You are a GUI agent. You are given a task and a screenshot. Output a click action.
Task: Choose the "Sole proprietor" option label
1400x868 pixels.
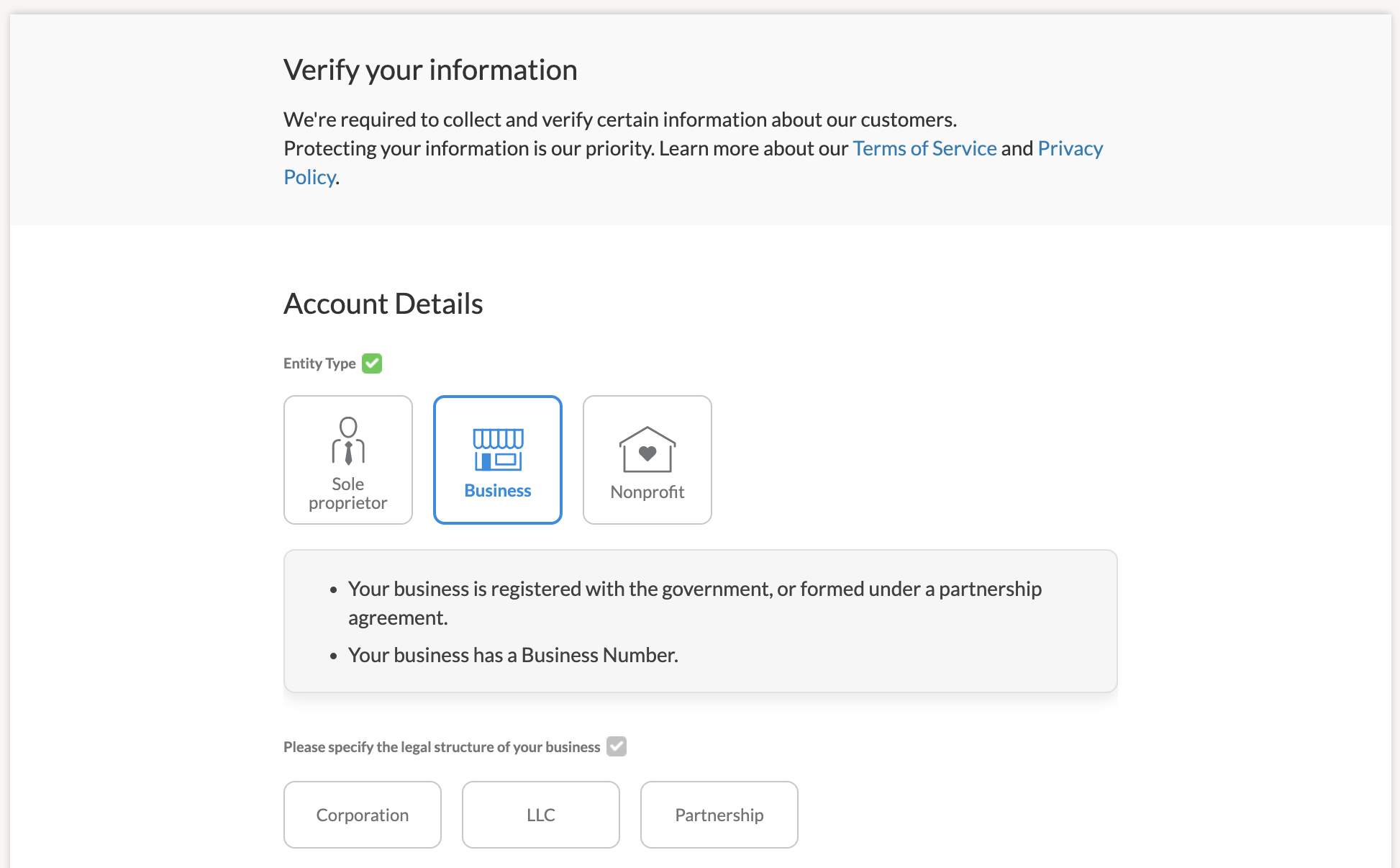348,494
